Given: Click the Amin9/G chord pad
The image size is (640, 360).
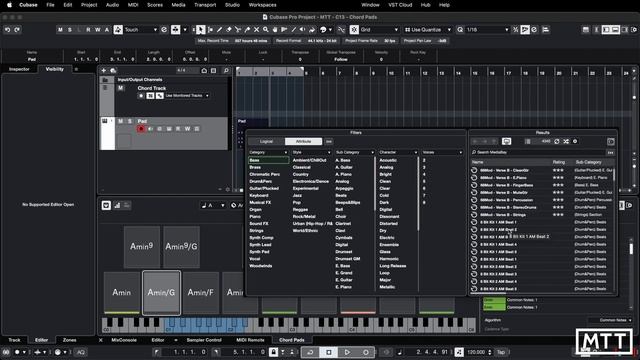Looking at the screenshot, I should coord(181,247).
